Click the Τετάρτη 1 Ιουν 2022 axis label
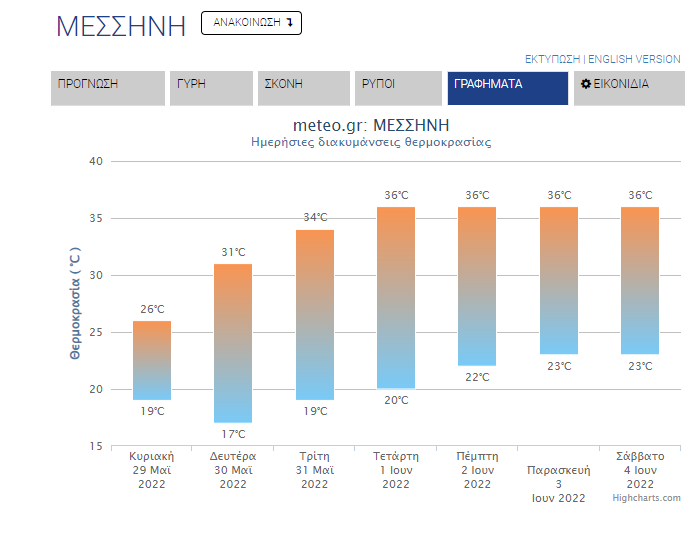This screenshot has width=700, height=536. click(x=396, y=470)
